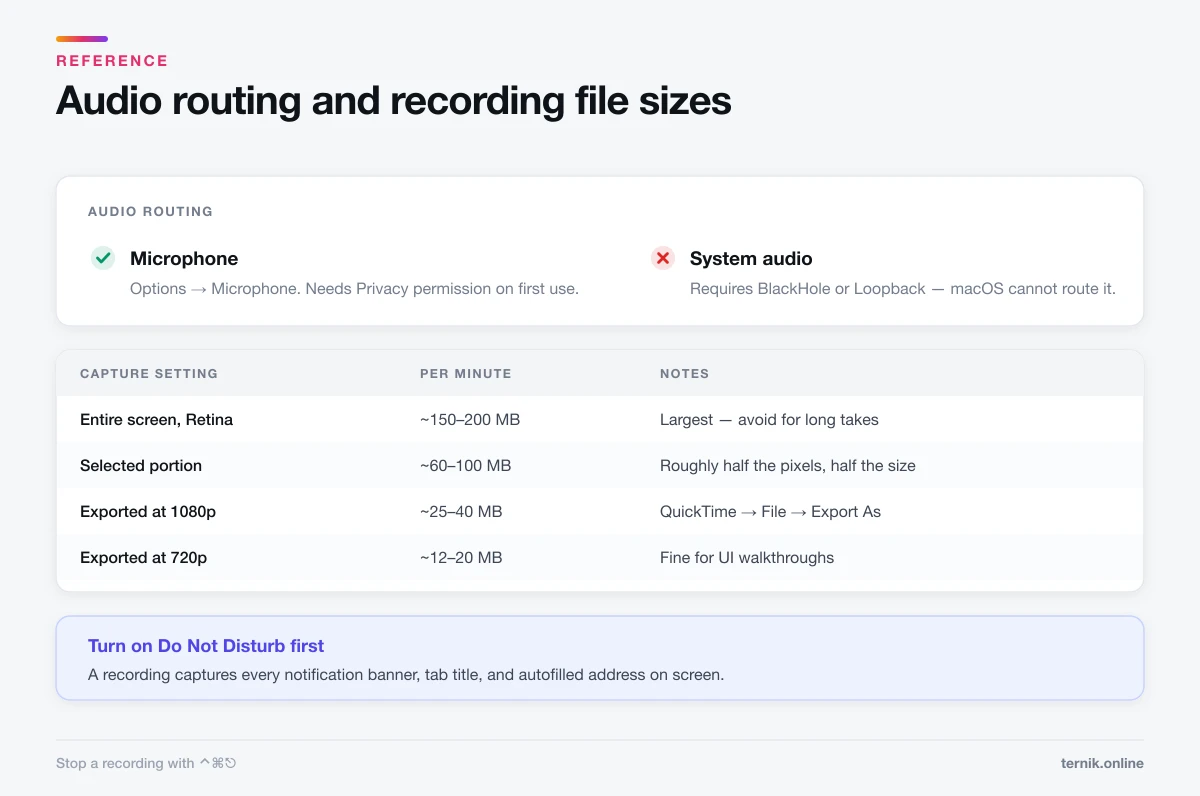The image size is (1200, 796).
Task: Select the 'Exported at 720p' row label
Action: coord(143,558)
